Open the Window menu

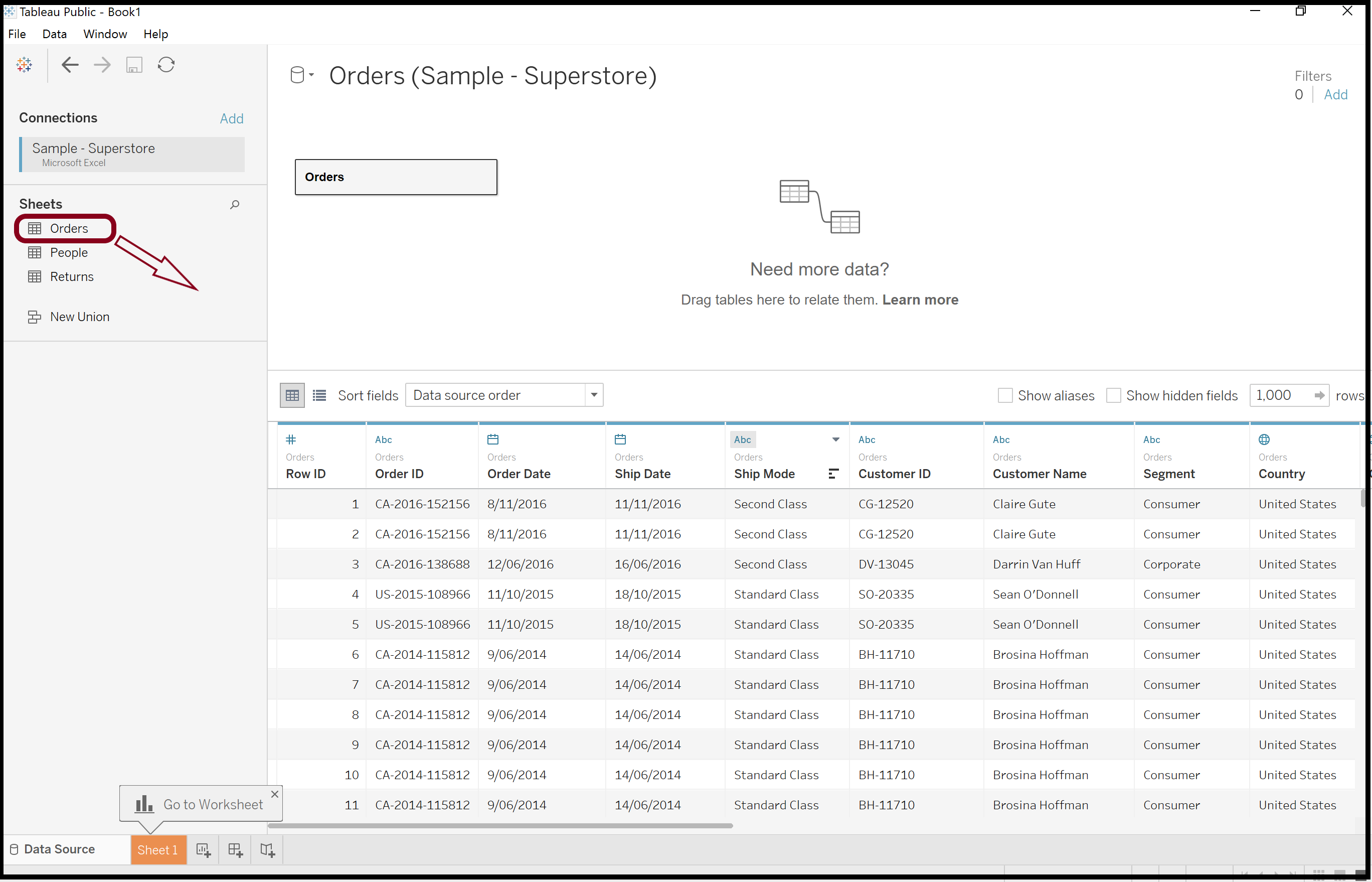tap(105, 34)
